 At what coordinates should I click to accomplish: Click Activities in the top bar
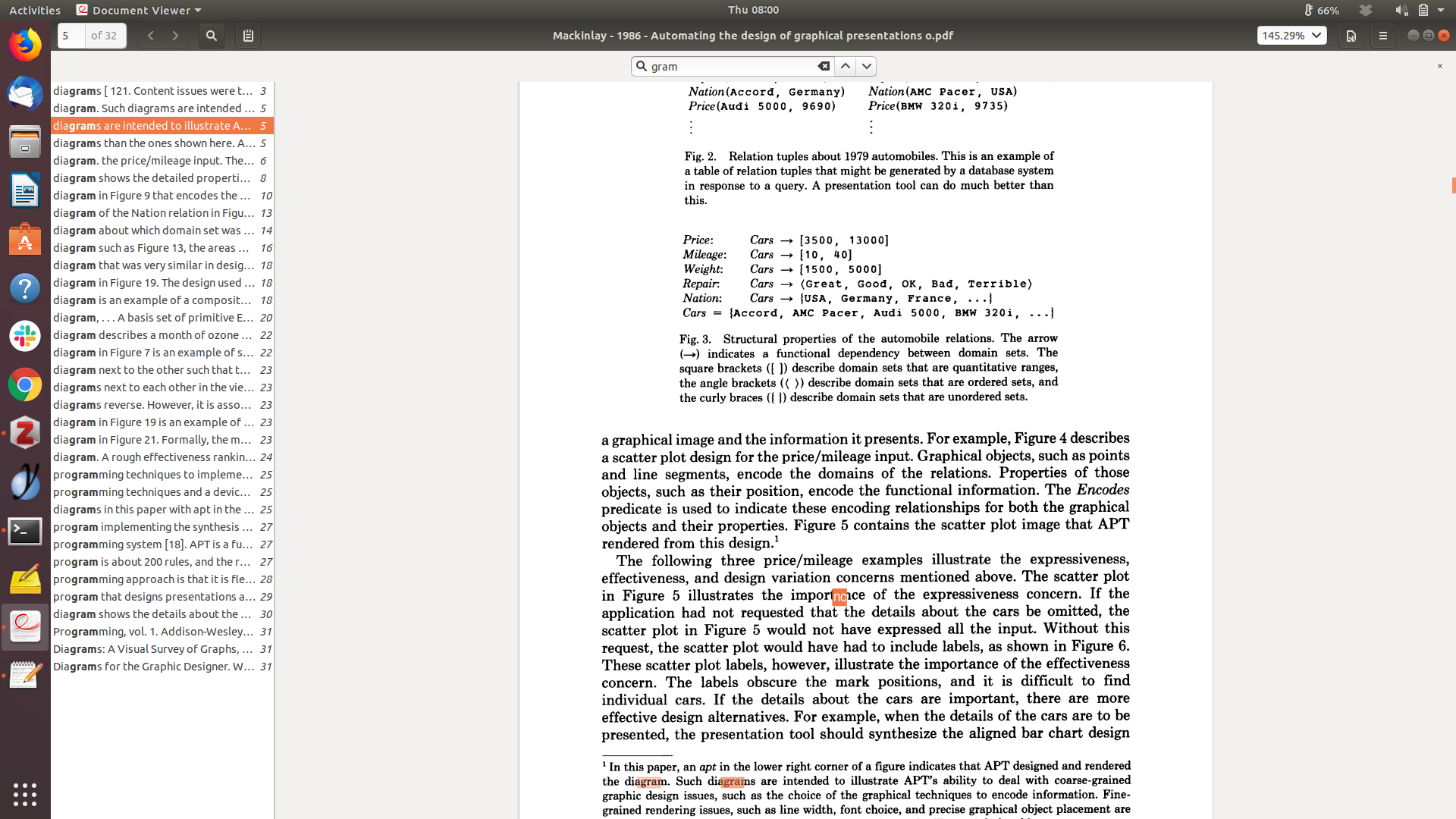[x=35, y=10]
